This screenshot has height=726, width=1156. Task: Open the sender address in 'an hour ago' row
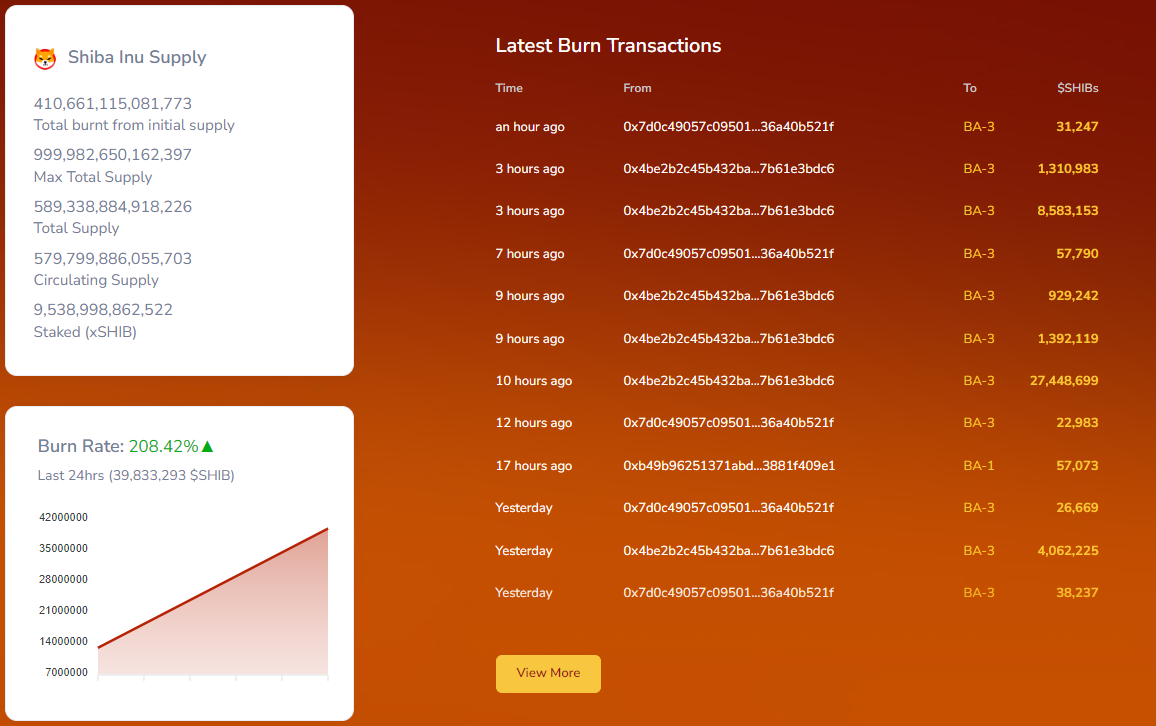point(728,127)
